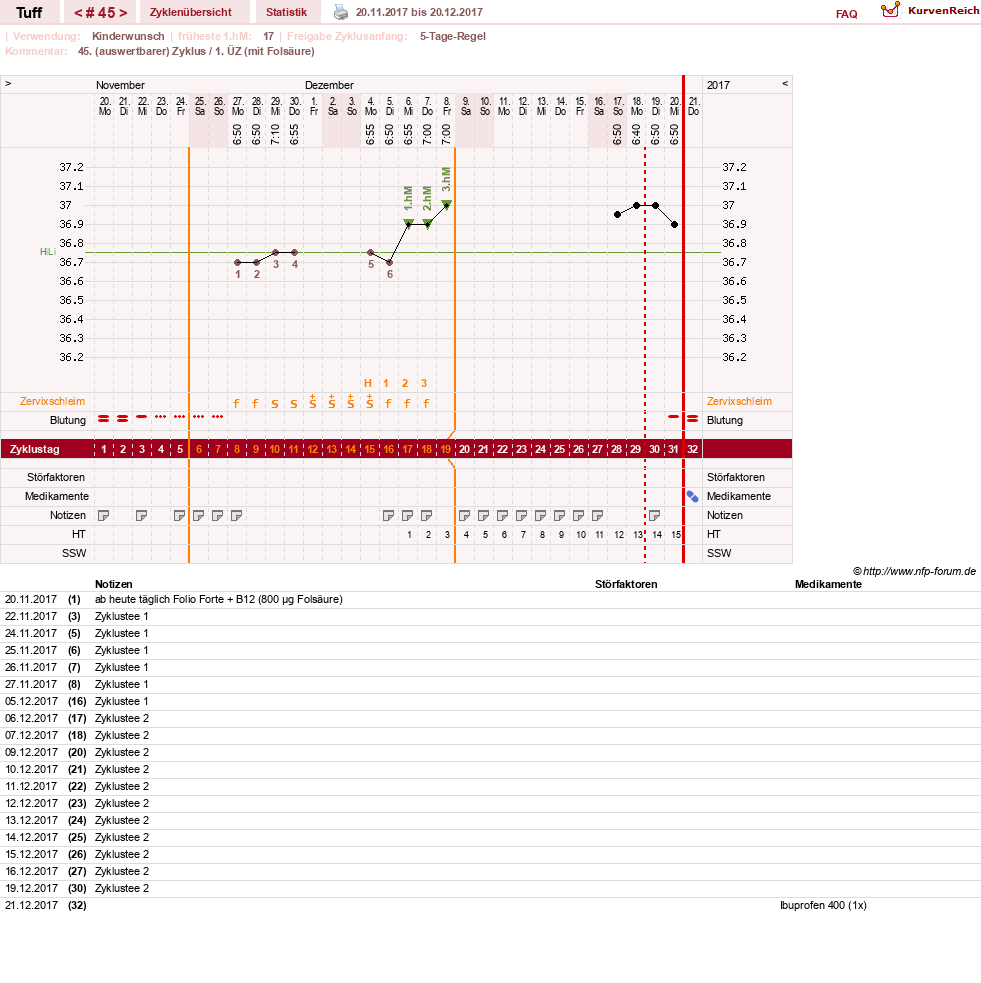
Task: Click the 1.hM green triangle marker
Action: (408, 223)
